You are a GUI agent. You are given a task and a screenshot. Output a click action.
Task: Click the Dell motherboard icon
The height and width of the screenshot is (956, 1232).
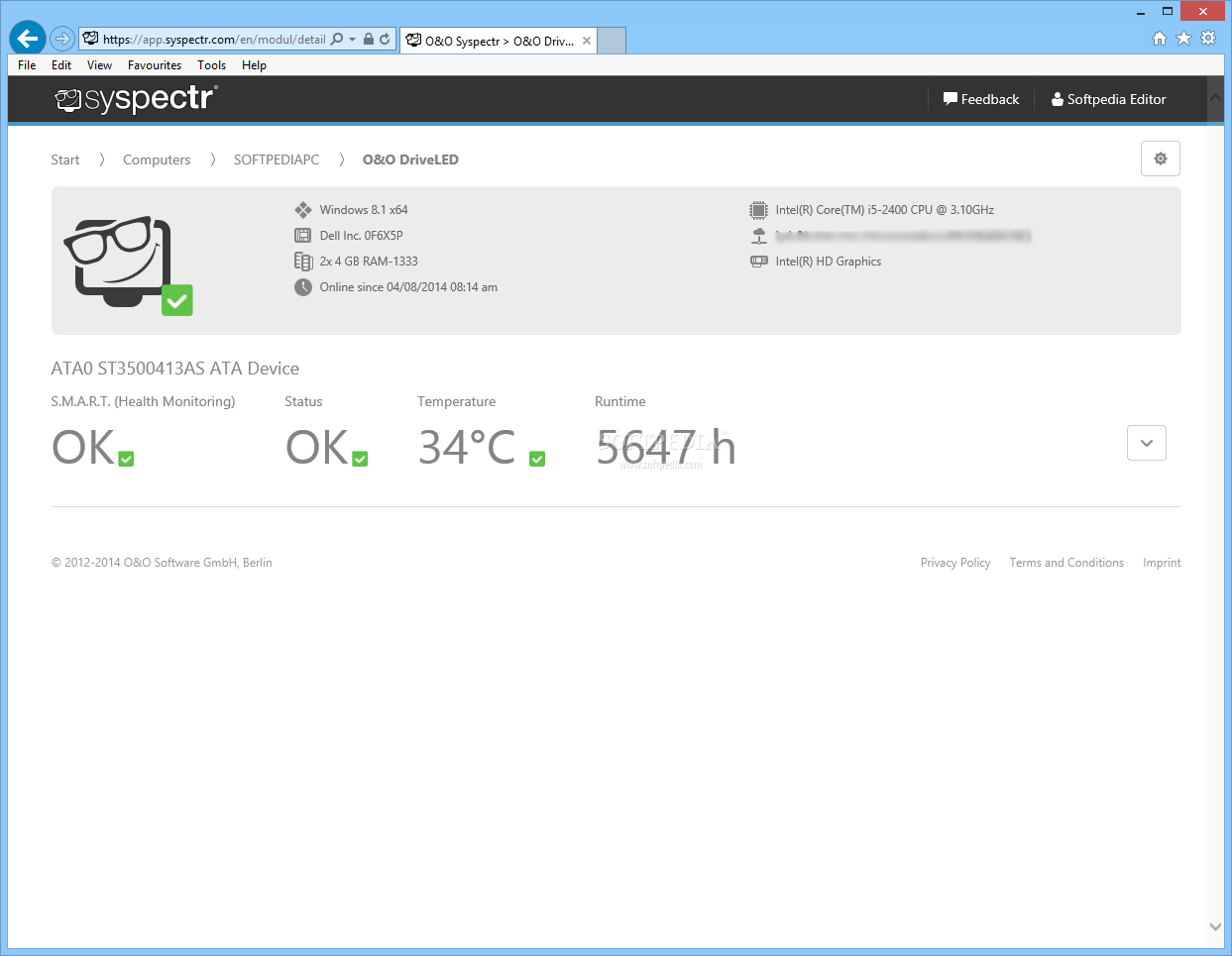click(x=303, y=236)
